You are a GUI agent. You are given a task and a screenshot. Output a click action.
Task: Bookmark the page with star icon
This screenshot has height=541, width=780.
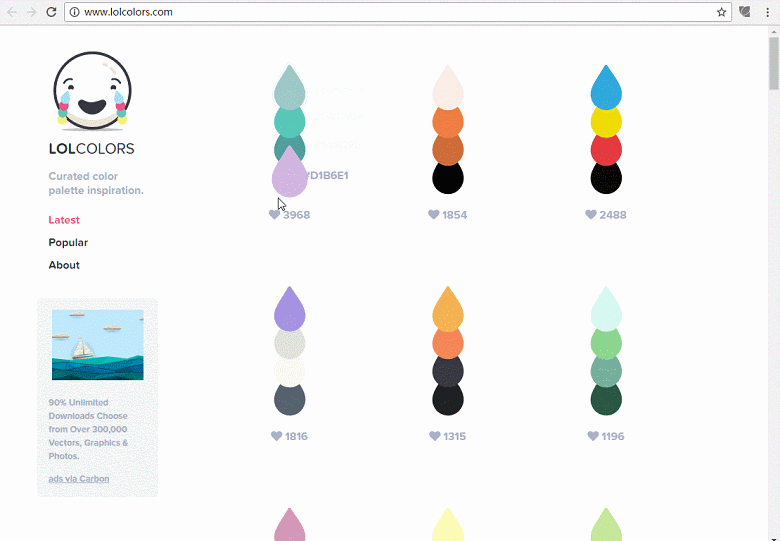click(721, 12)
